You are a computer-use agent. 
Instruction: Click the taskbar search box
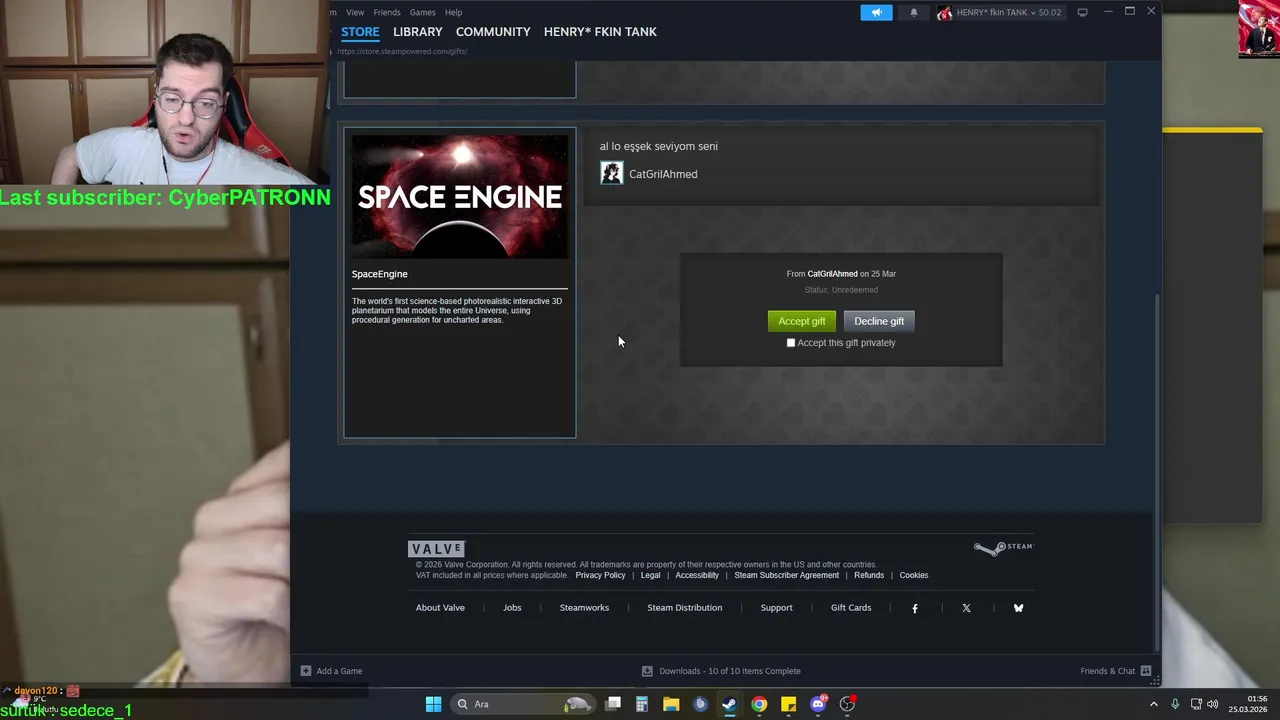[522, 704]
